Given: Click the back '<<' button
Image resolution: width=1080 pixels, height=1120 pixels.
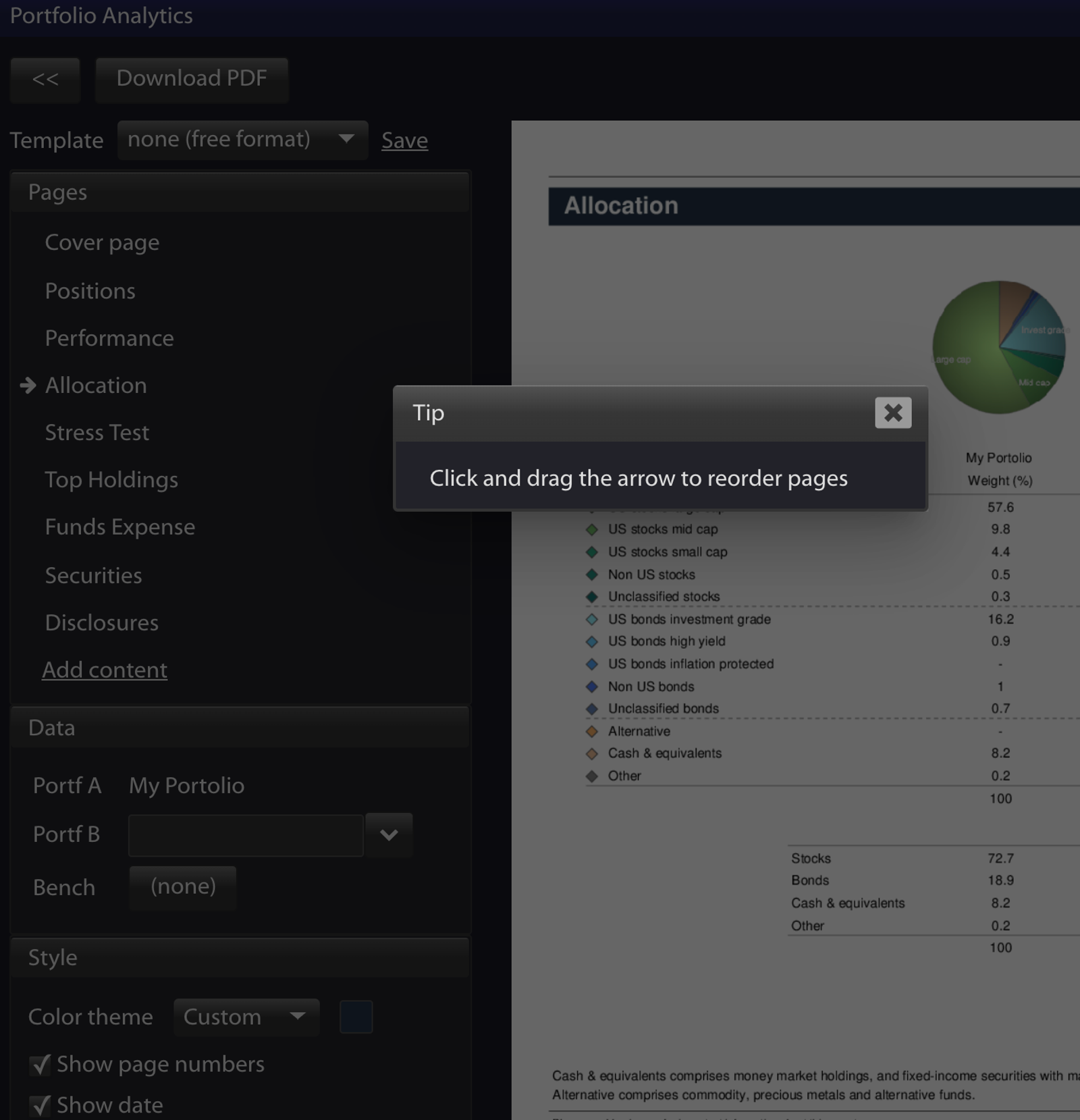Looking at the screenshot, I should point(45,80).
